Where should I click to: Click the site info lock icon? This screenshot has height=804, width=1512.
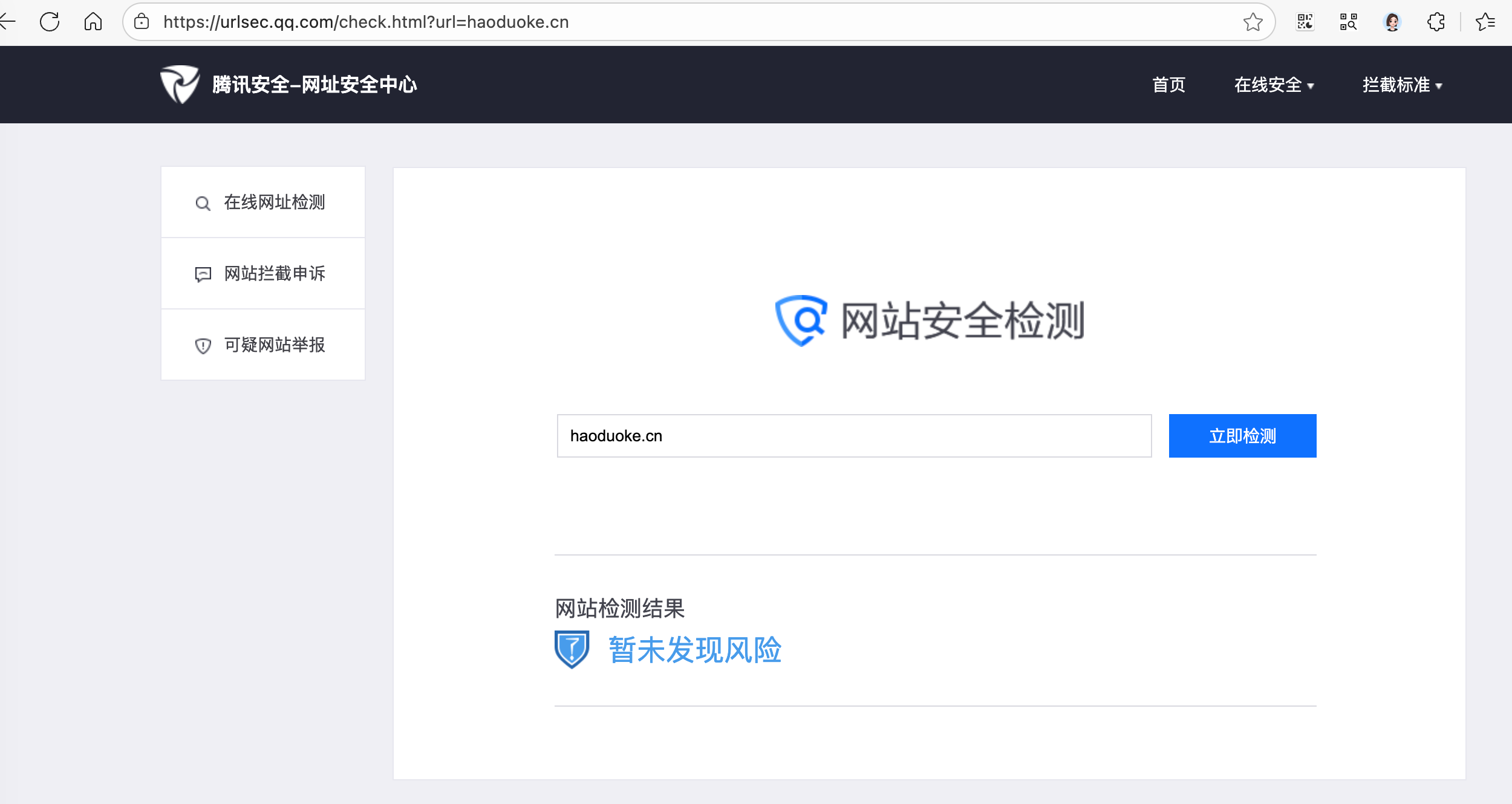pos(142,22)
